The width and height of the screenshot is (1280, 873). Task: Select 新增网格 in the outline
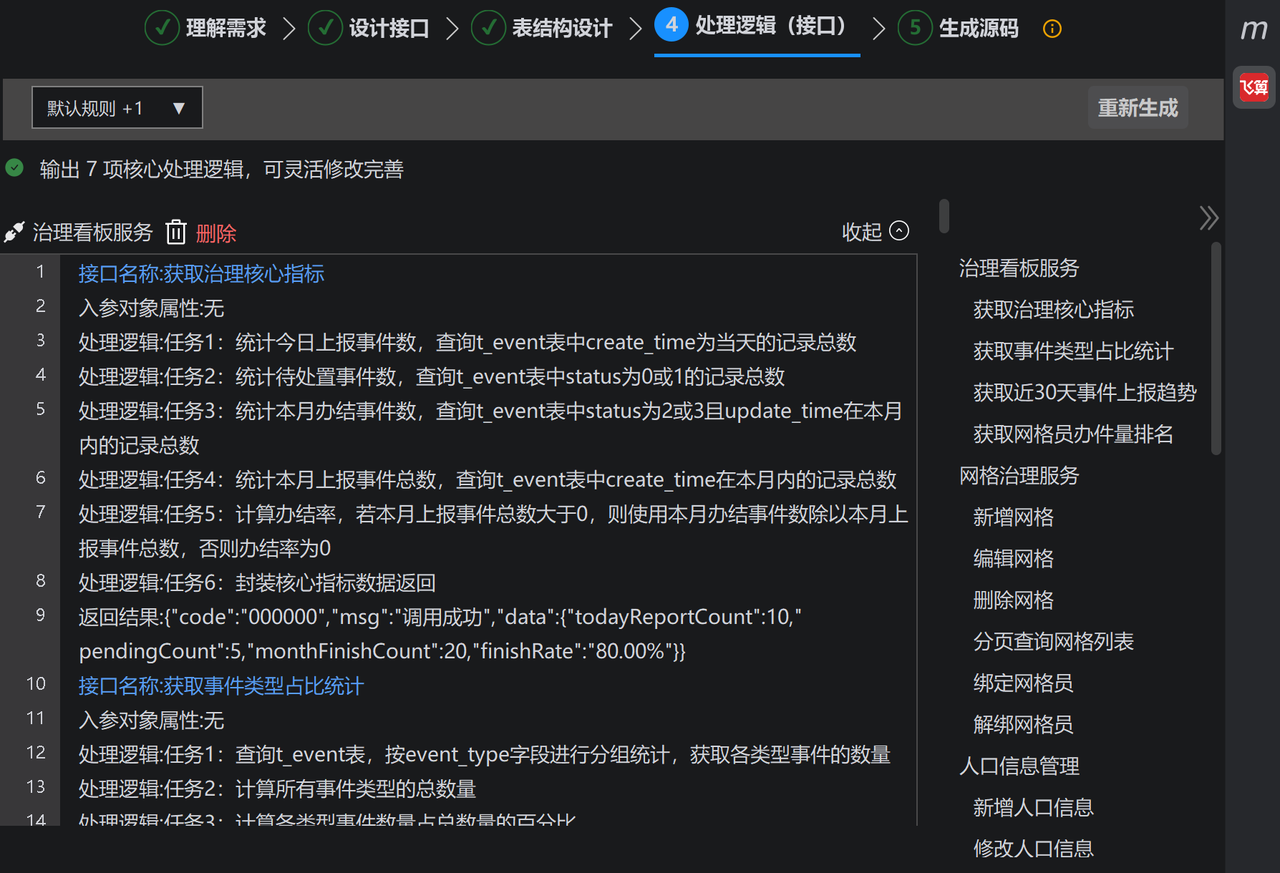(x=1014, y=518)
